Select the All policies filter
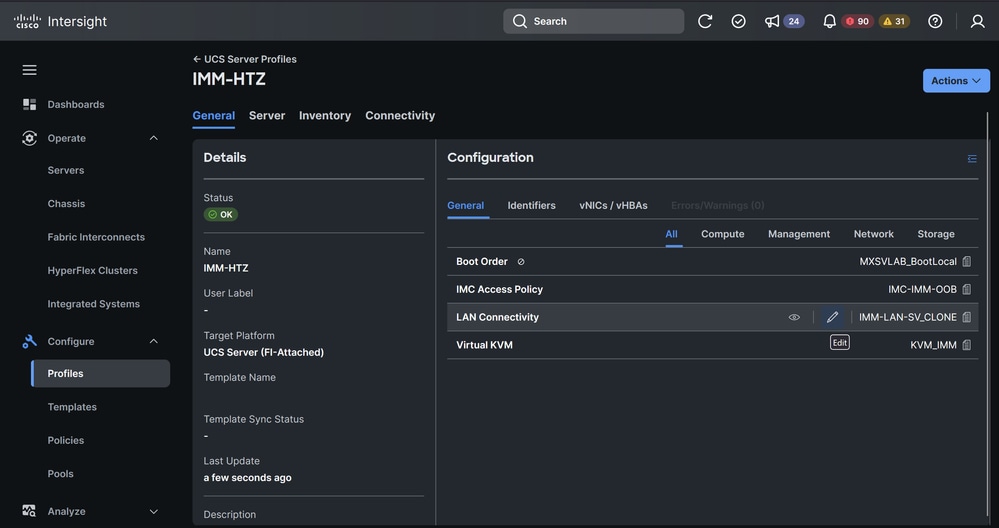999x528 pixels. [672, 234]
